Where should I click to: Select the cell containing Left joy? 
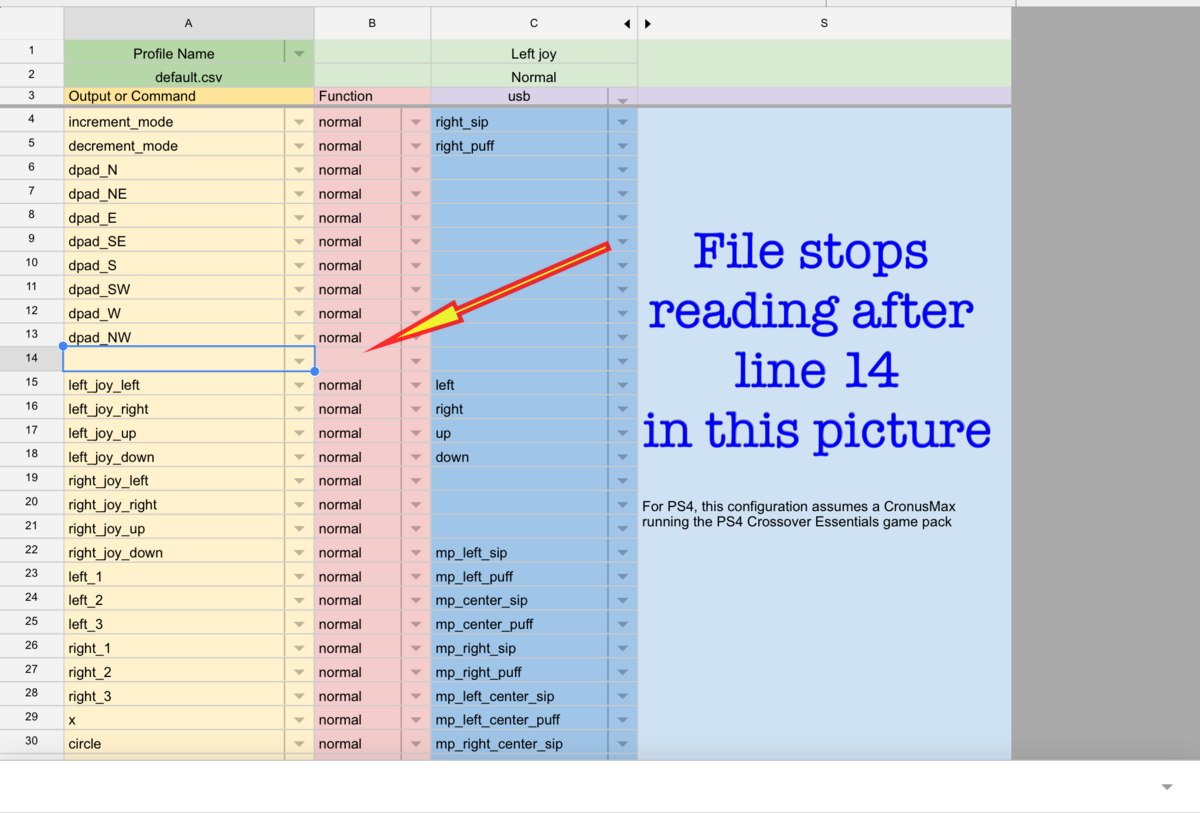point(533,53)
